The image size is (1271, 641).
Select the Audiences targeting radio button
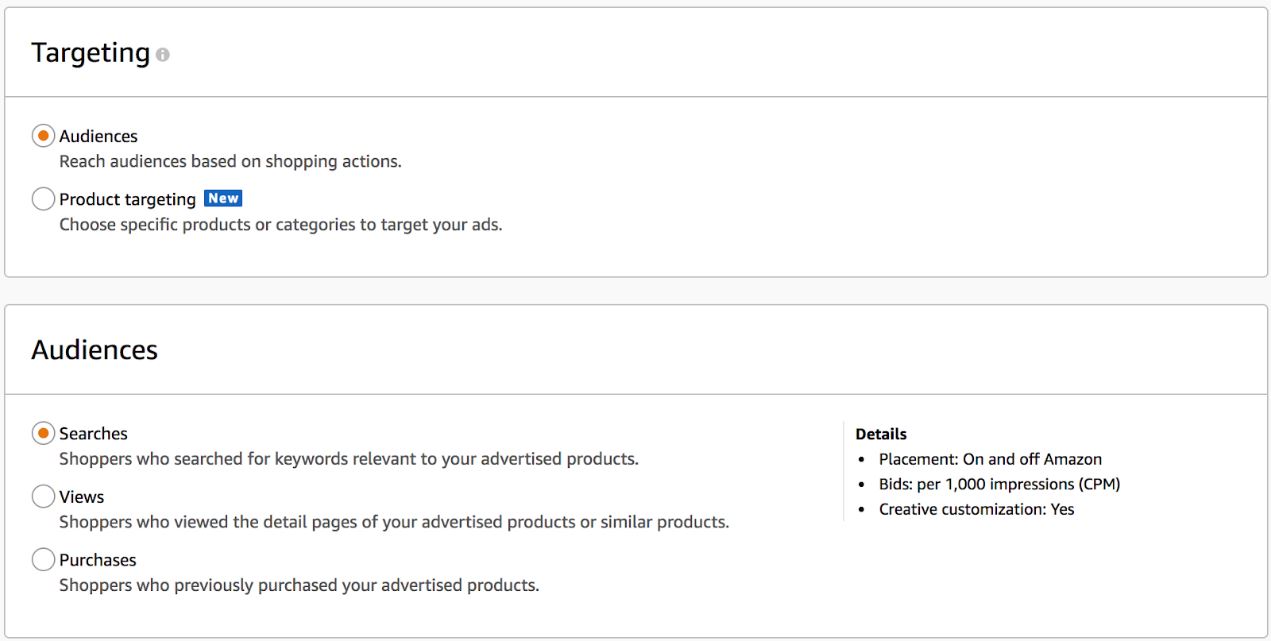point(43,136)
